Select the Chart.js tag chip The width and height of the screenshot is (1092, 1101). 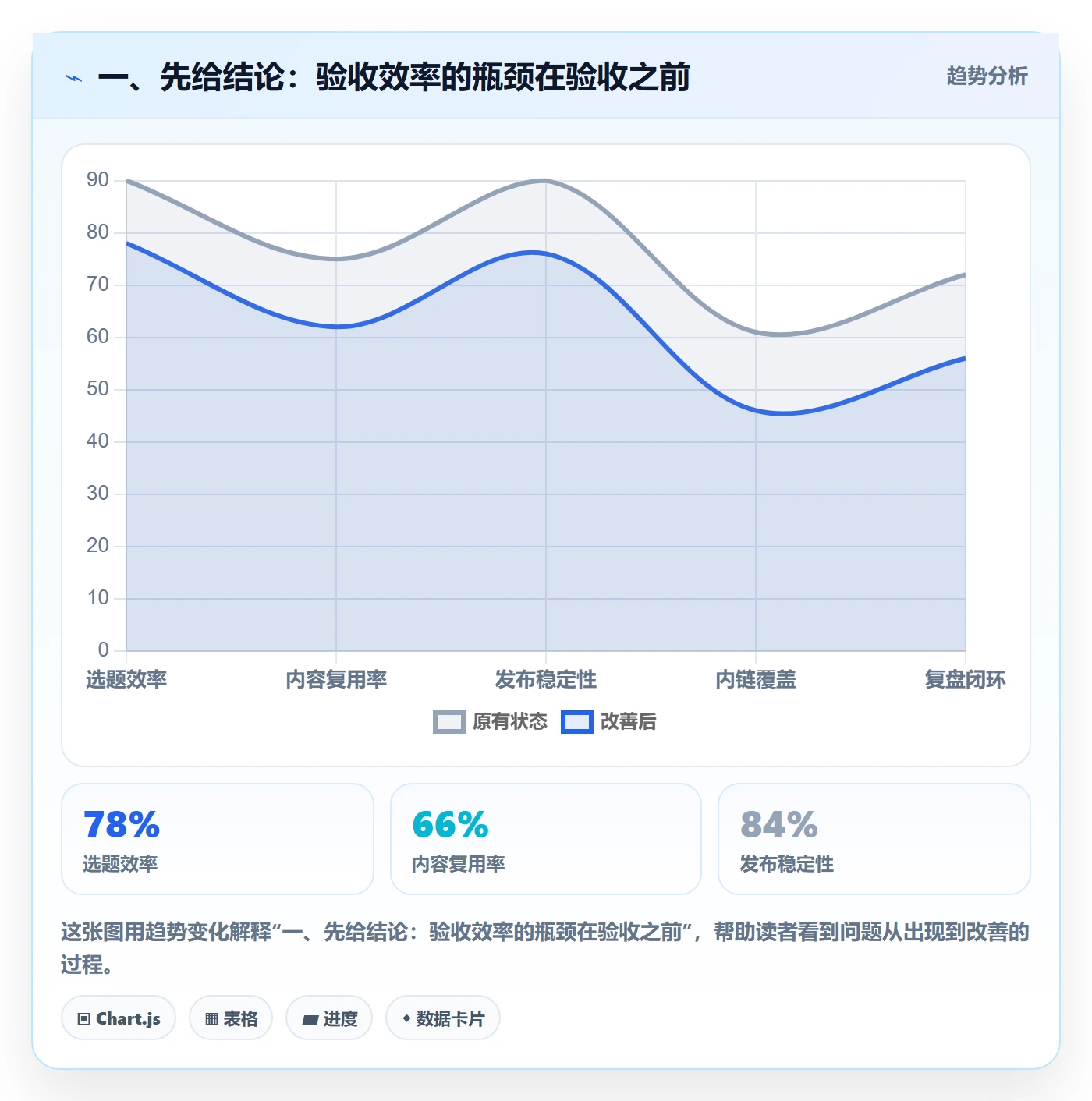click(119, 1018)
